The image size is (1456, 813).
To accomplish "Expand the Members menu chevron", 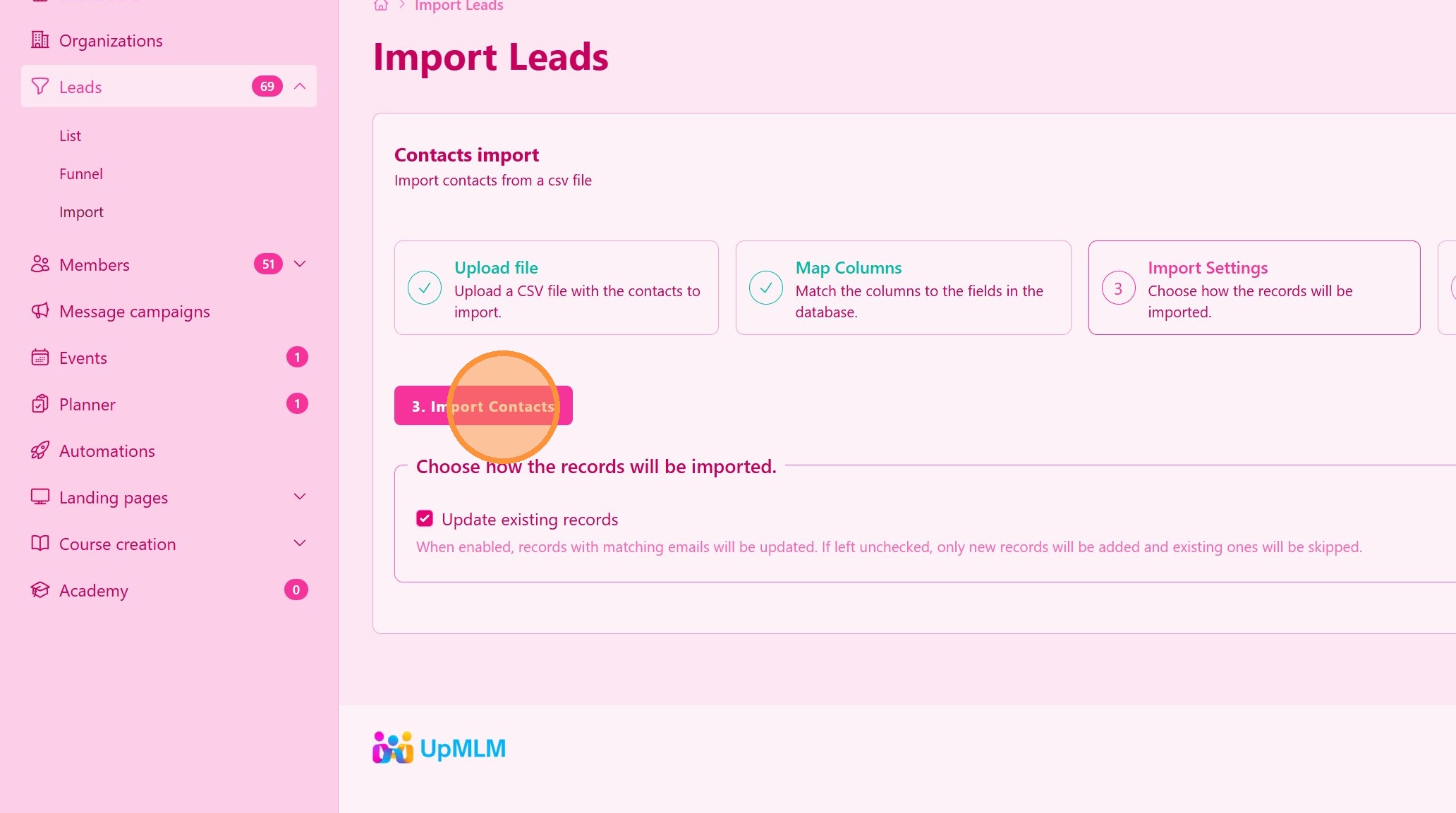I will pyautogui.click(x=300, y=264).
